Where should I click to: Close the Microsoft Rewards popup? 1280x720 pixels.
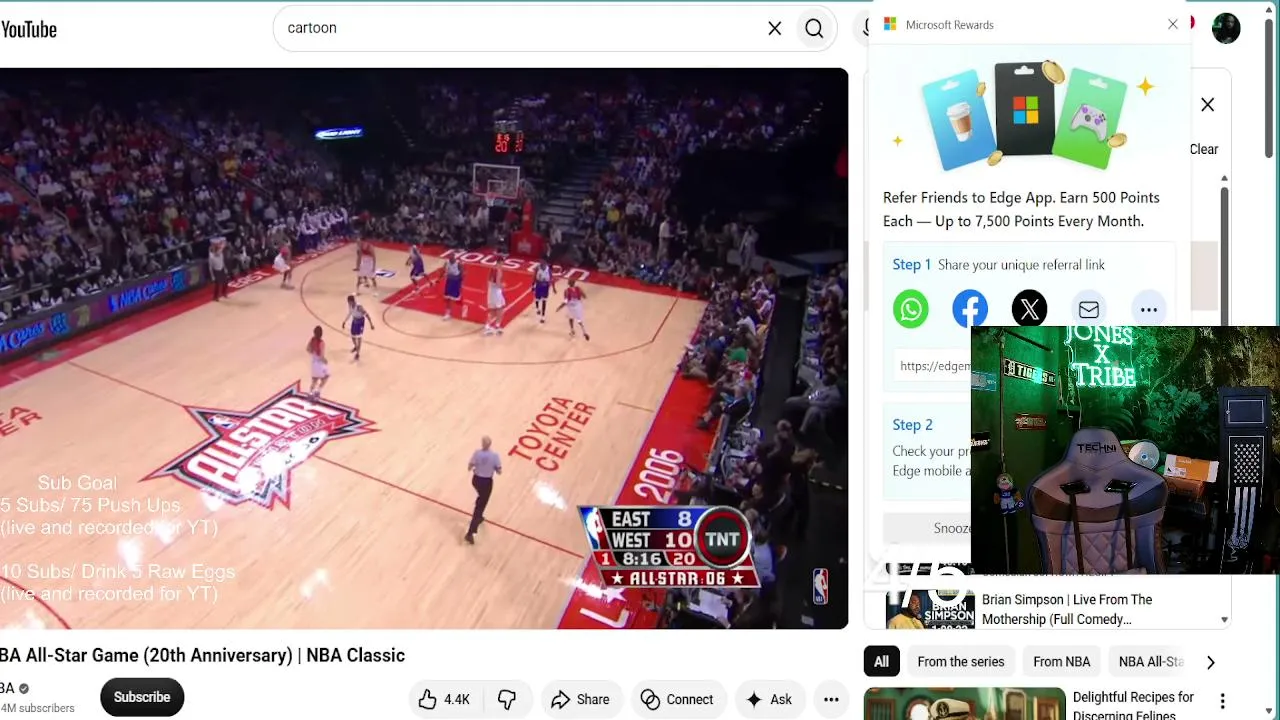1173,24
